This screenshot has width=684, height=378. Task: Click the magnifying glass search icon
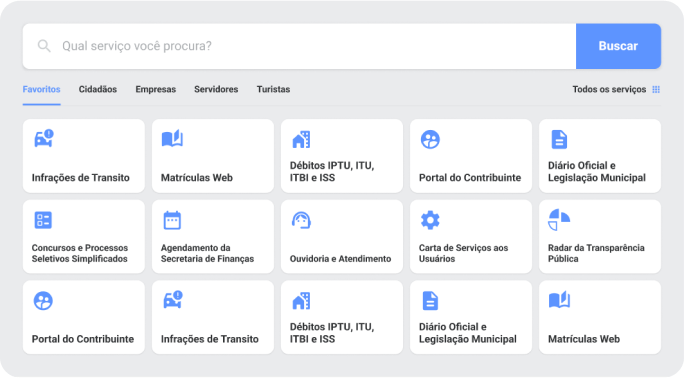pyautogui.click(x=44, y=46)
